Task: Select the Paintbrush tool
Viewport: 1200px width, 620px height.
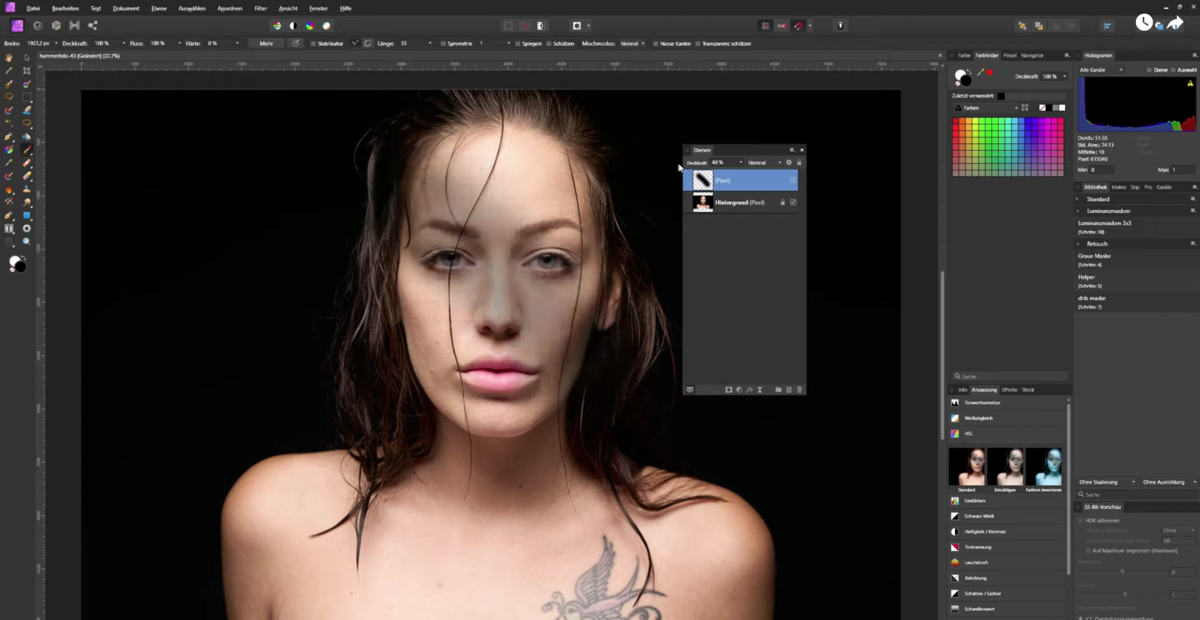Action: pos(27,150)
